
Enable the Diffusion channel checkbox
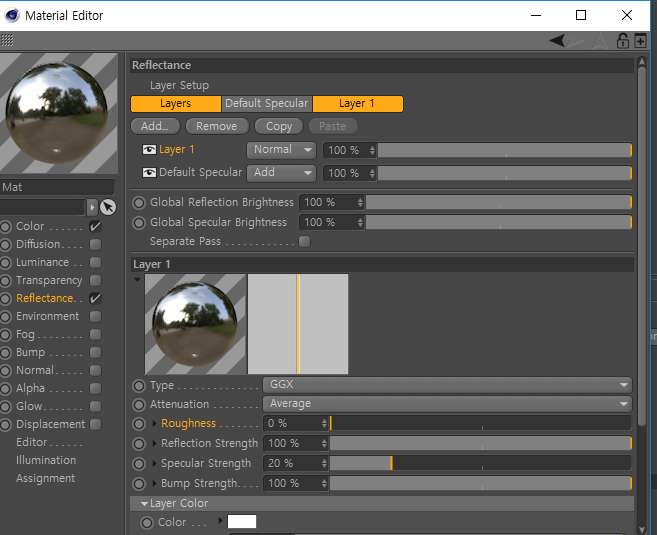click(96, 244)
